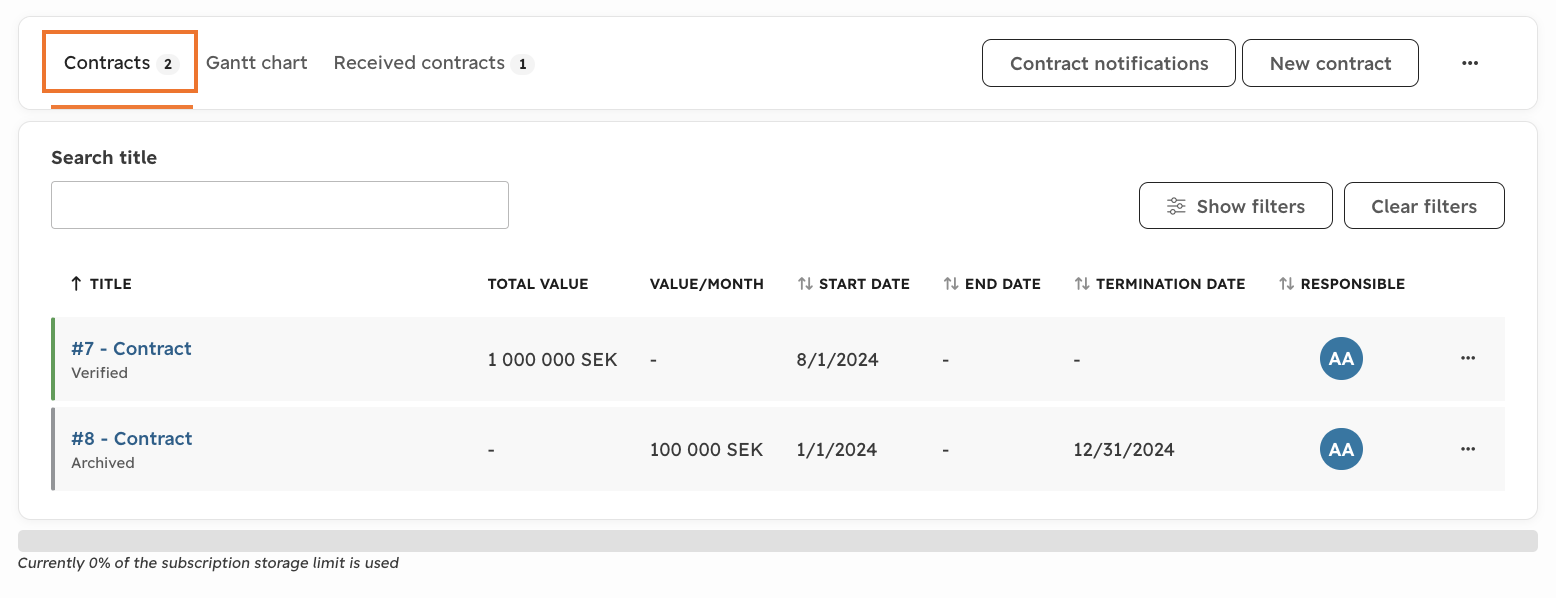Image resolution: width=1556 pixels, height=598 pixels.
Task: Open row options for #8 - Contract
Action: pos(1468,449)
